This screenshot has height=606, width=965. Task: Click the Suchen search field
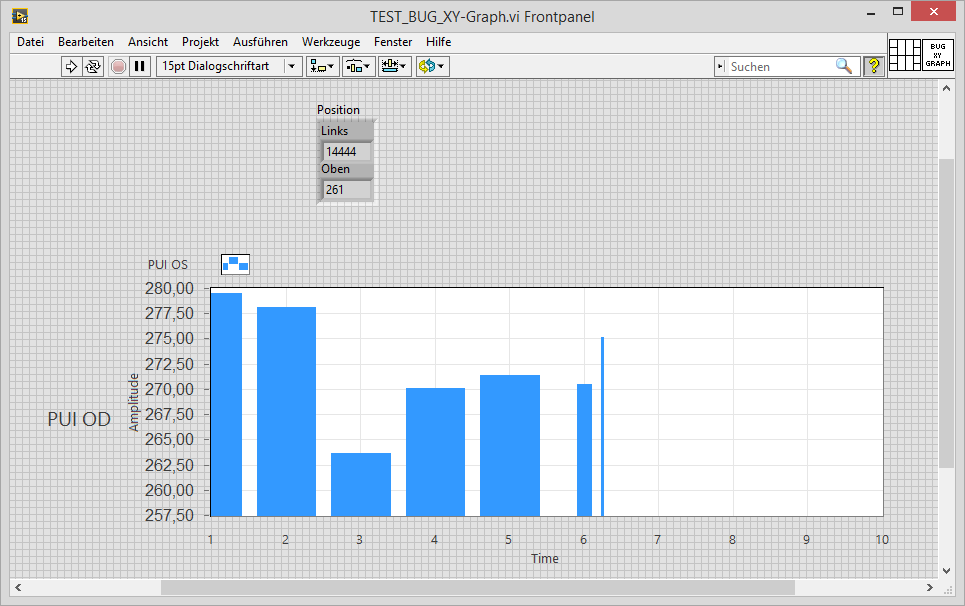(x=780, y=66)
